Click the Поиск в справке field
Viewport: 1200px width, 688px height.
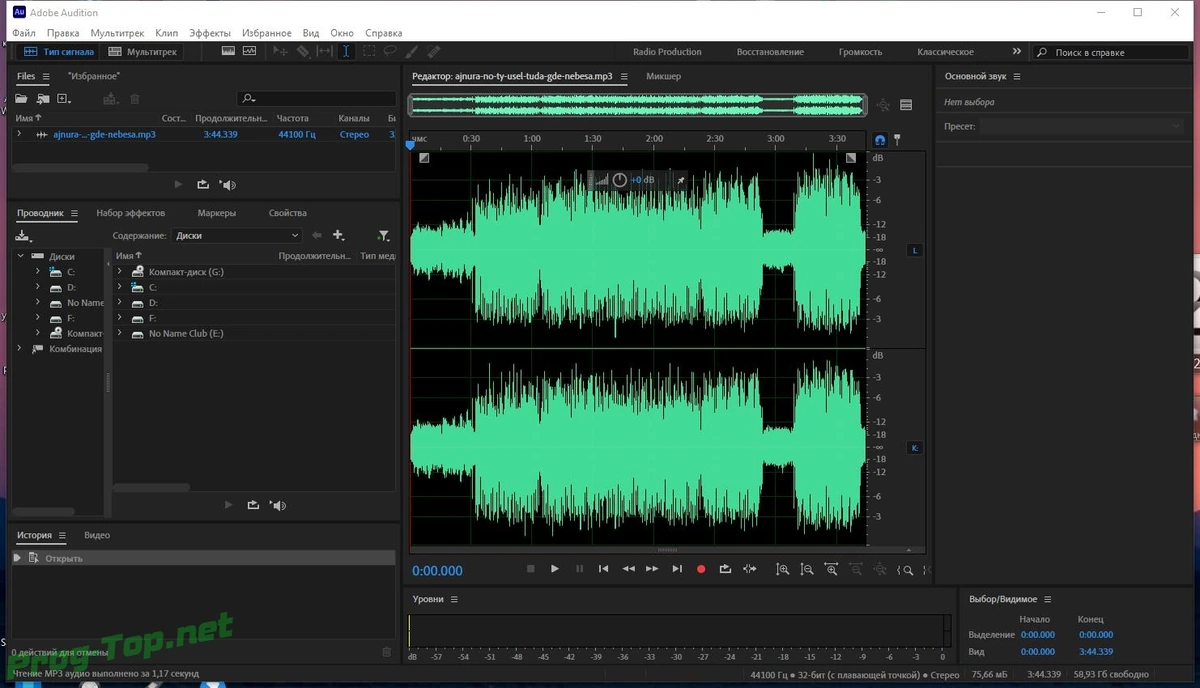click(x=1111, y=52)
